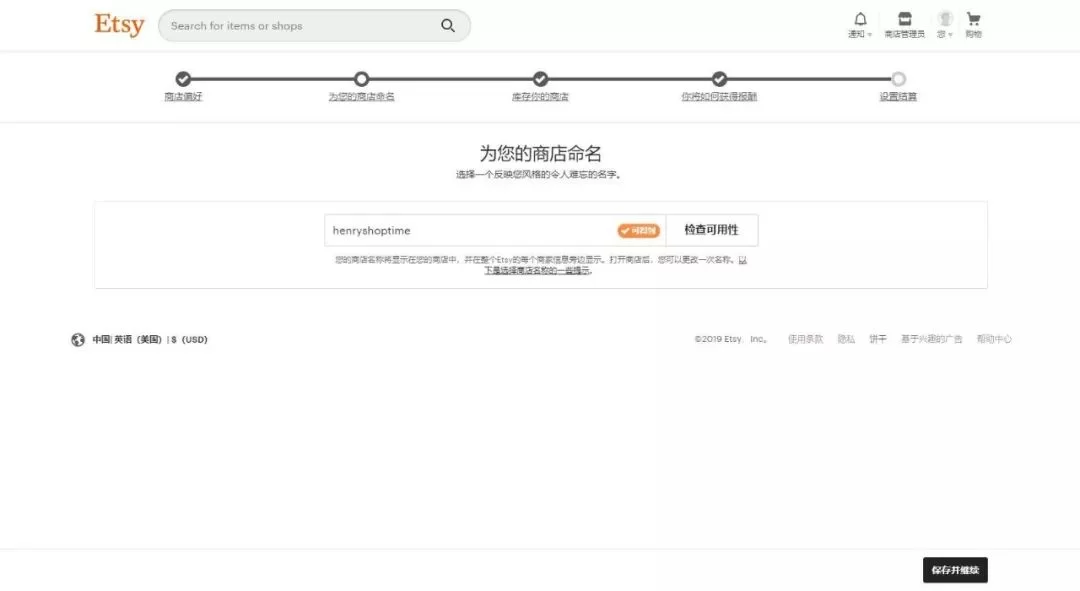1080x591 pixels.
Task: Click the user profile avatar
Action: (x=945, y=19)
